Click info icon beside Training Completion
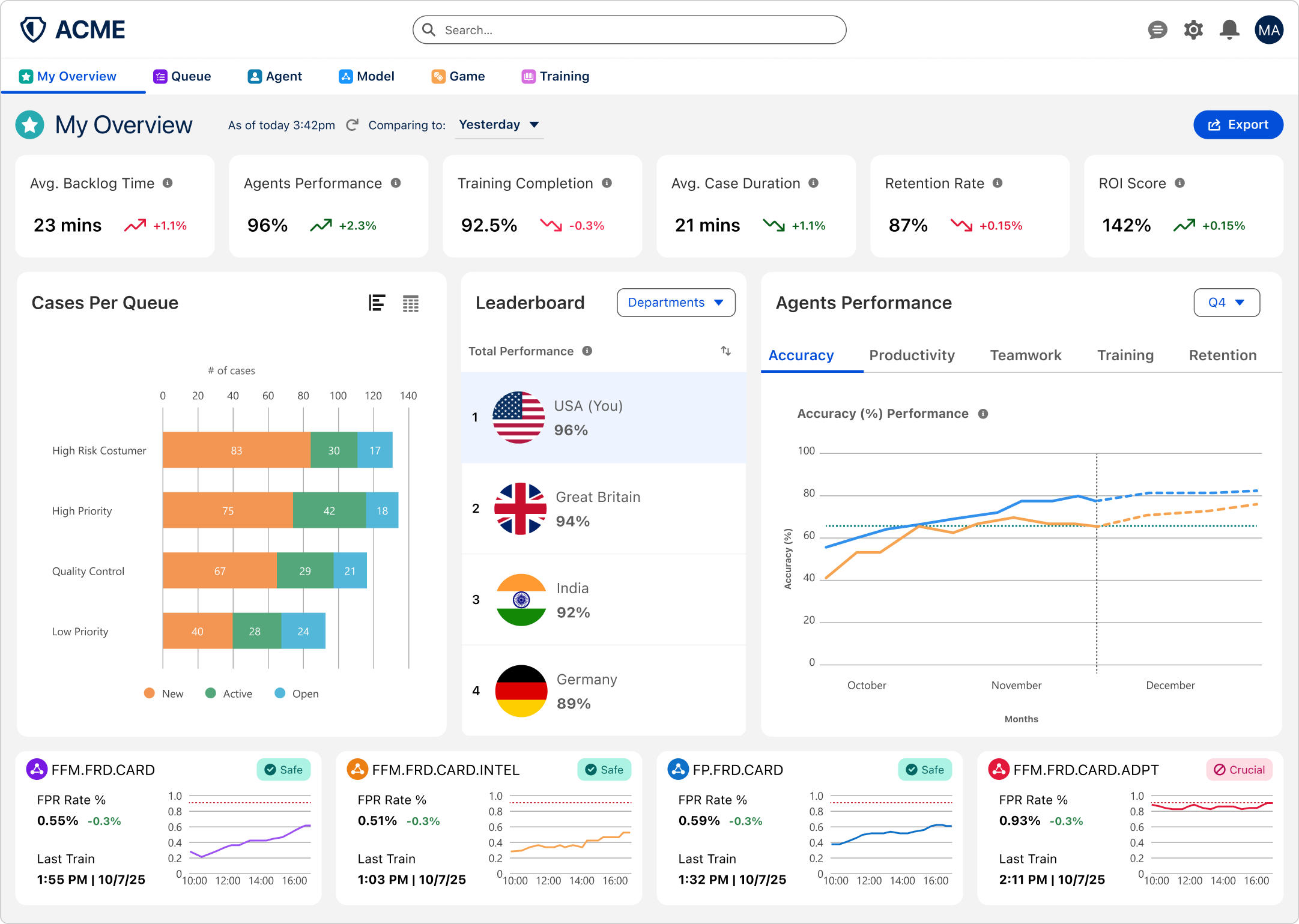Screen dimensions: 1299x924 click(607, 183)
